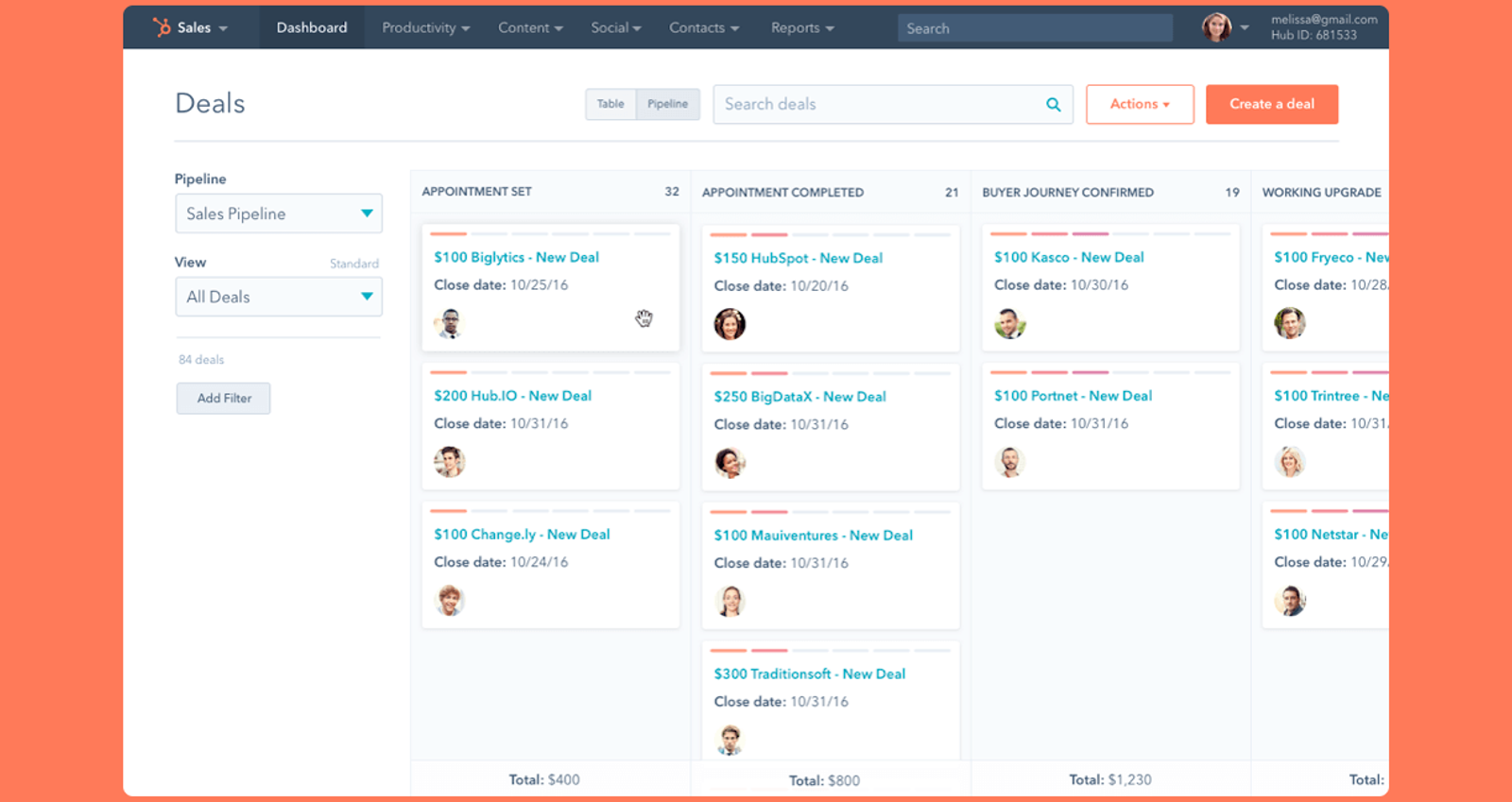Open the Social menu

click(x=616, y=27)
